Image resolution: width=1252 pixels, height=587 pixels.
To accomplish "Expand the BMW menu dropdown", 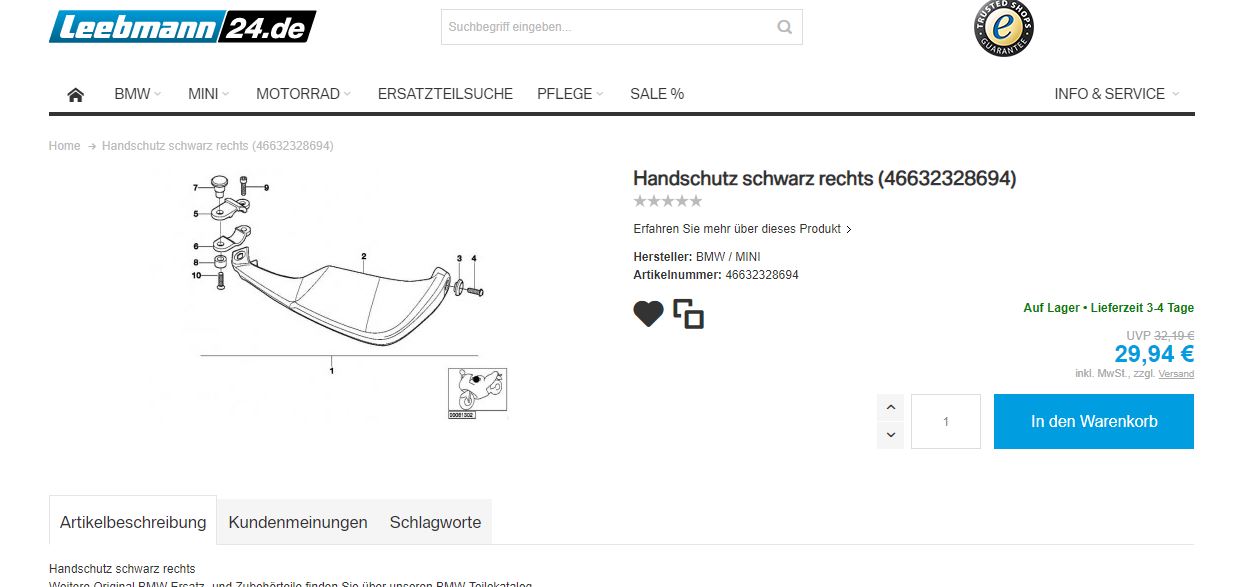I will pyautogui.click(x=138, y=94).
